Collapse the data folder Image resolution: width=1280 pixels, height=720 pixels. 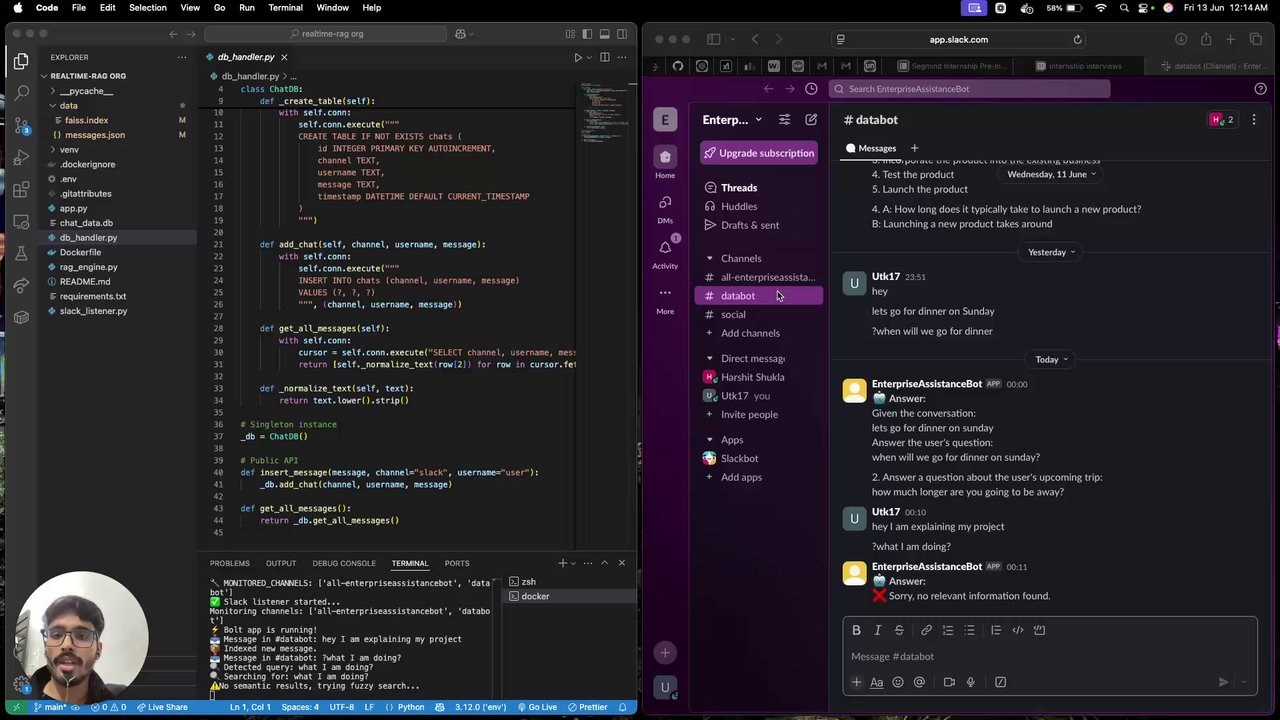click(x=52, y=106)
